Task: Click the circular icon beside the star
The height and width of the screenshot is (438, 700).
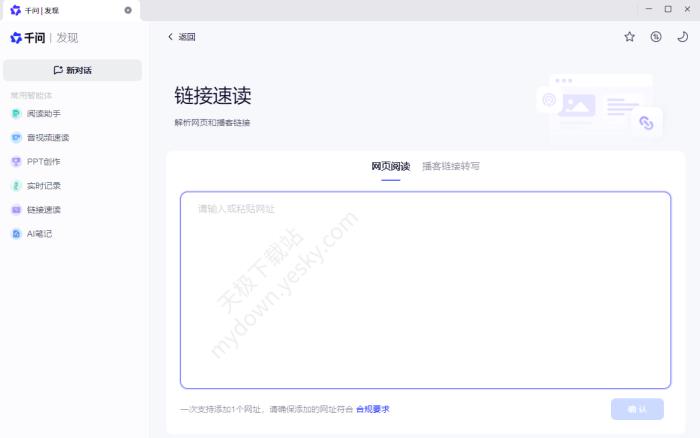Action: (x=656, y=37)
